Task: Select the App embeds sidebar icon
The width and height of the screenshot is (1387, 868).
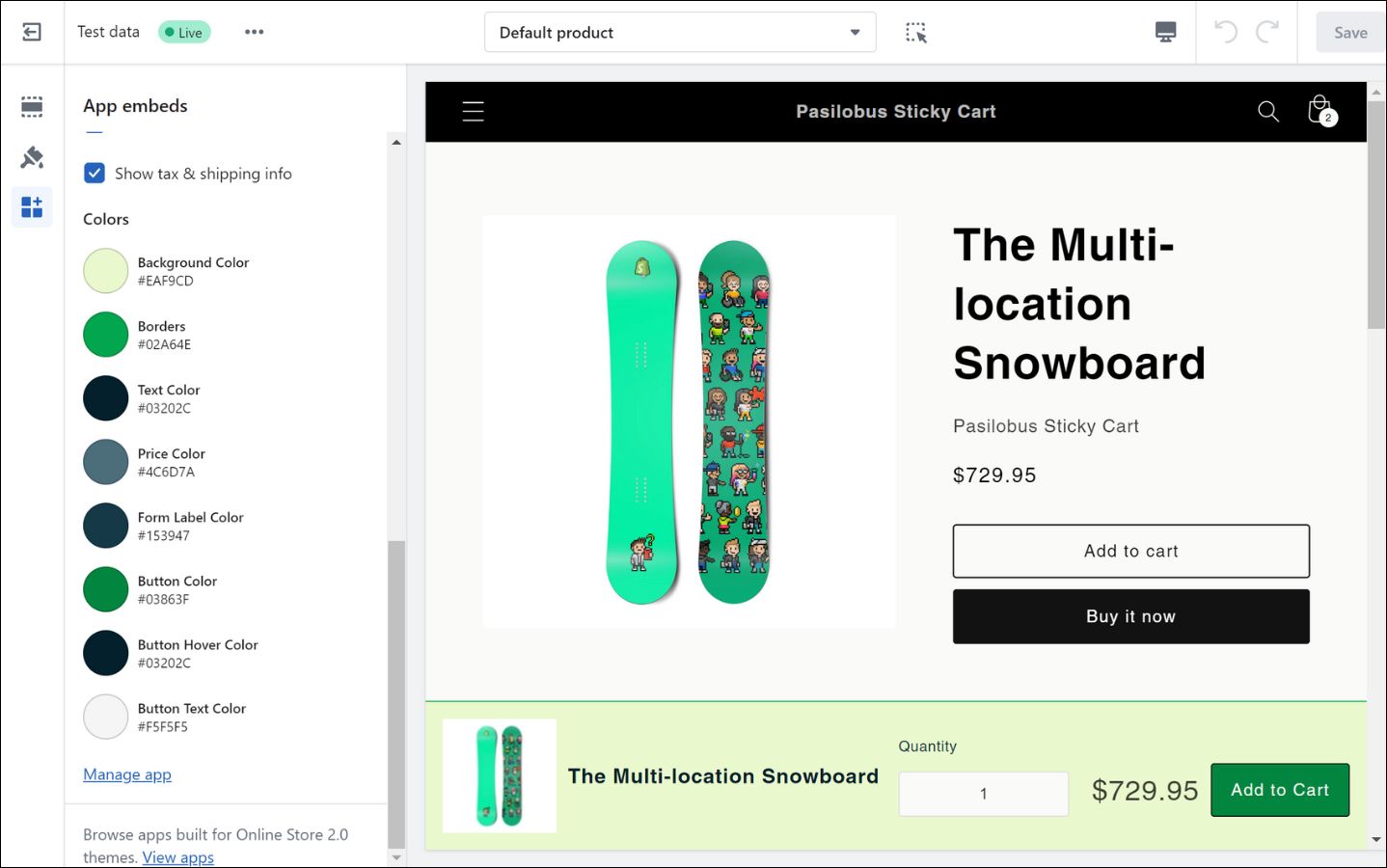Action: pyautogui.click(x=32, y=206)
